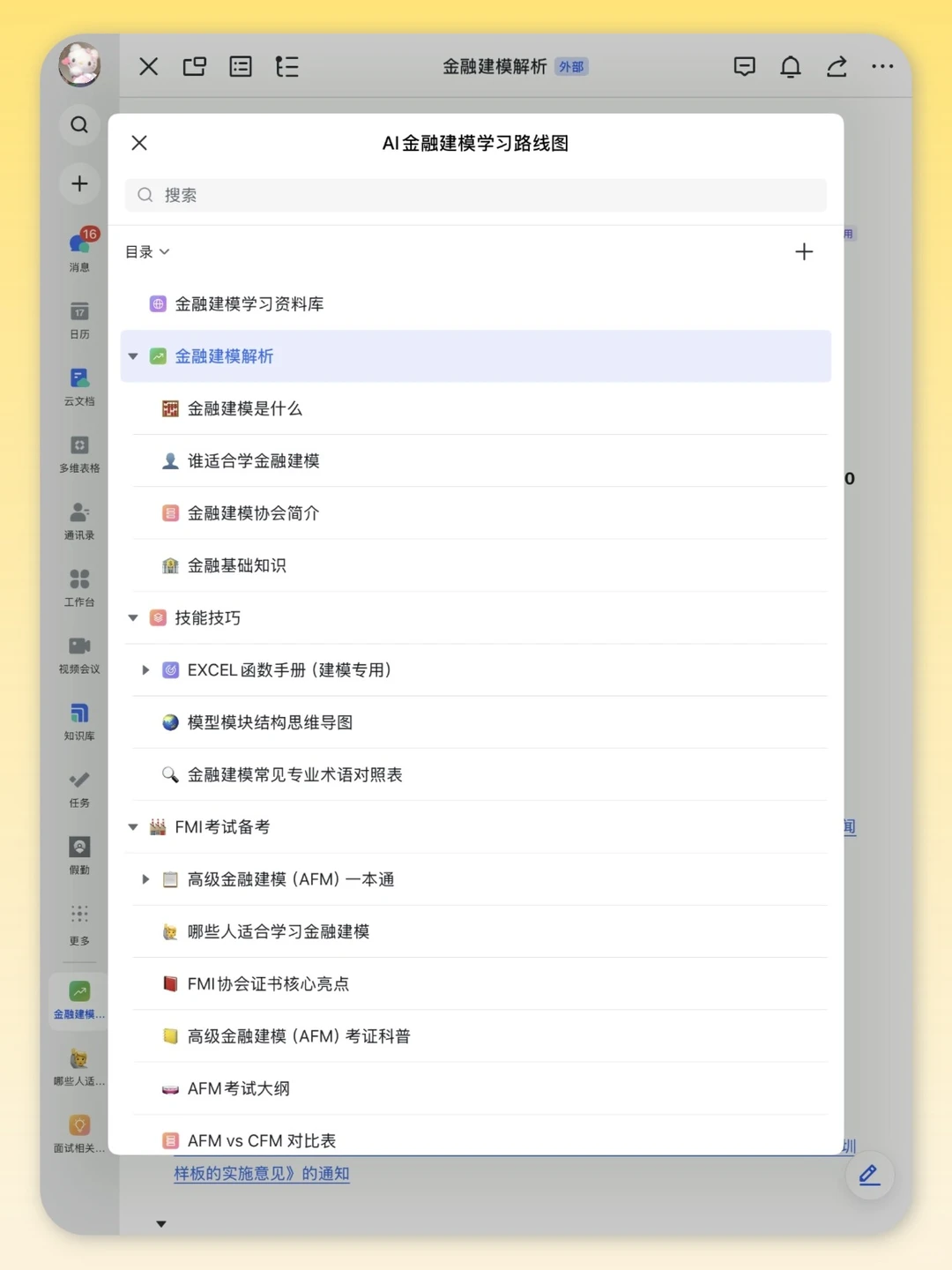Open 模型模块结构思维导图 page

[476, 722]
